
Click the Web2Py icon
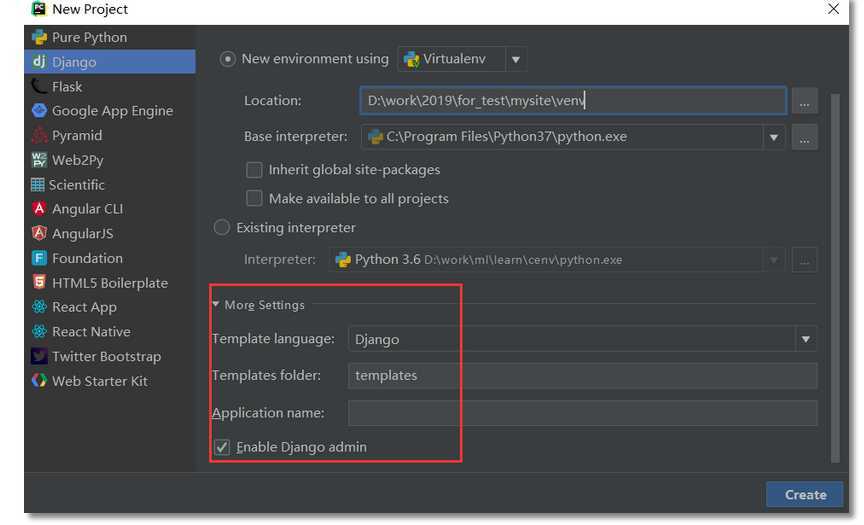(x=39, y=160)
